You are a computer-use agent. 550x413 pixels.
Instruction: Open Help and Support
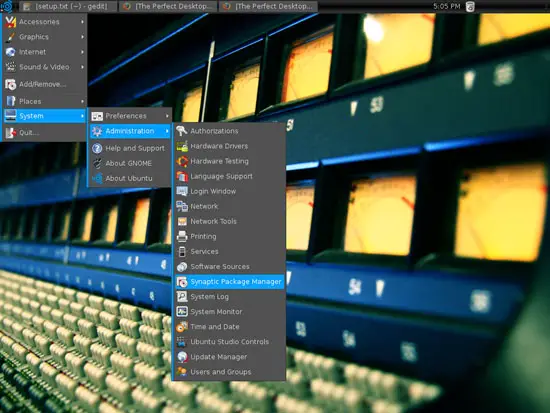[130, 148]
